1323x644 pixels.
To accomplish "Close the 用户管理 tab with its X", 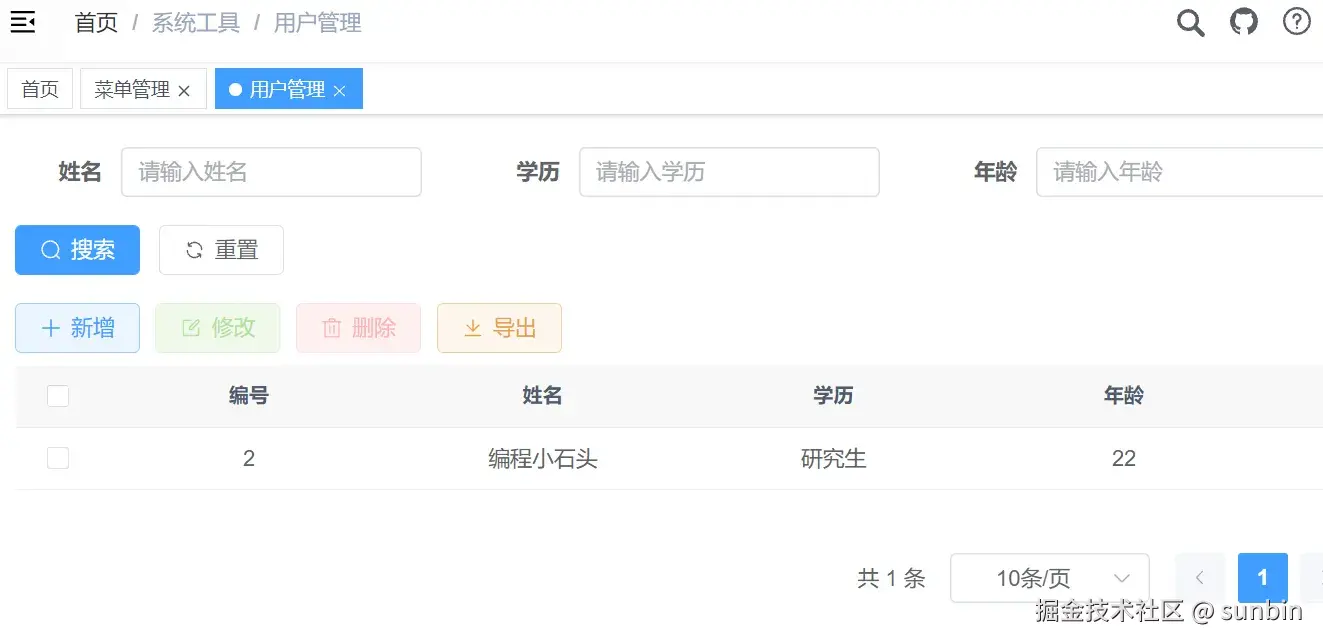I will 339,91.
